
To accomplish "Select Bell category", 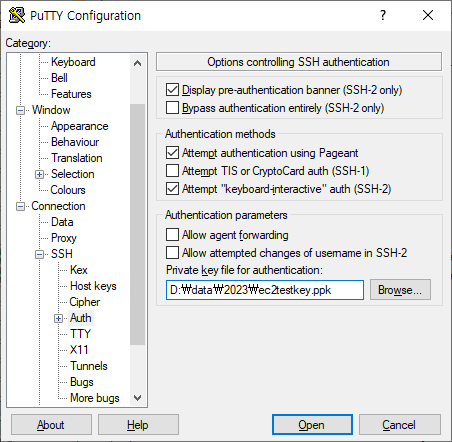I will 59,78.
